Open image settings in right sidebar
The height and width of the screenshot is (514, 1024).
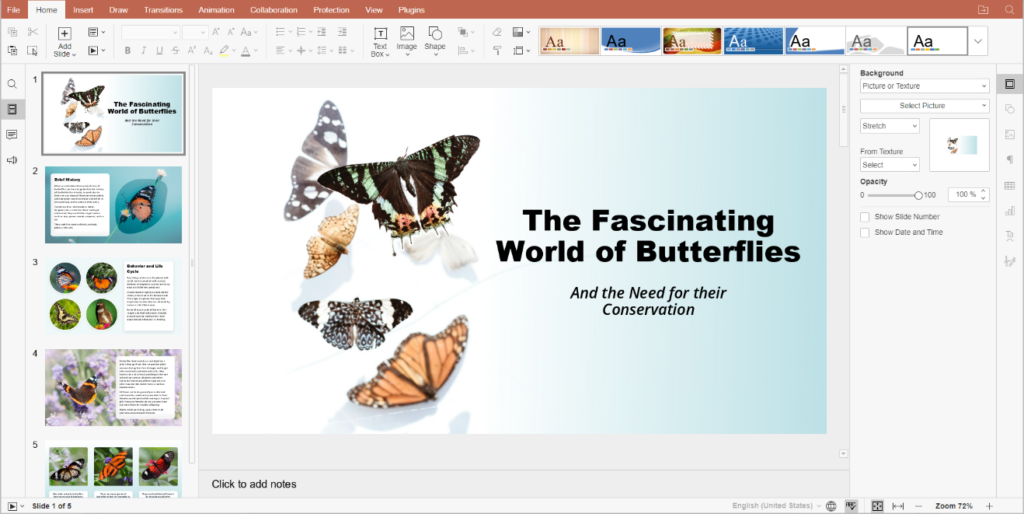(1009, 134)
